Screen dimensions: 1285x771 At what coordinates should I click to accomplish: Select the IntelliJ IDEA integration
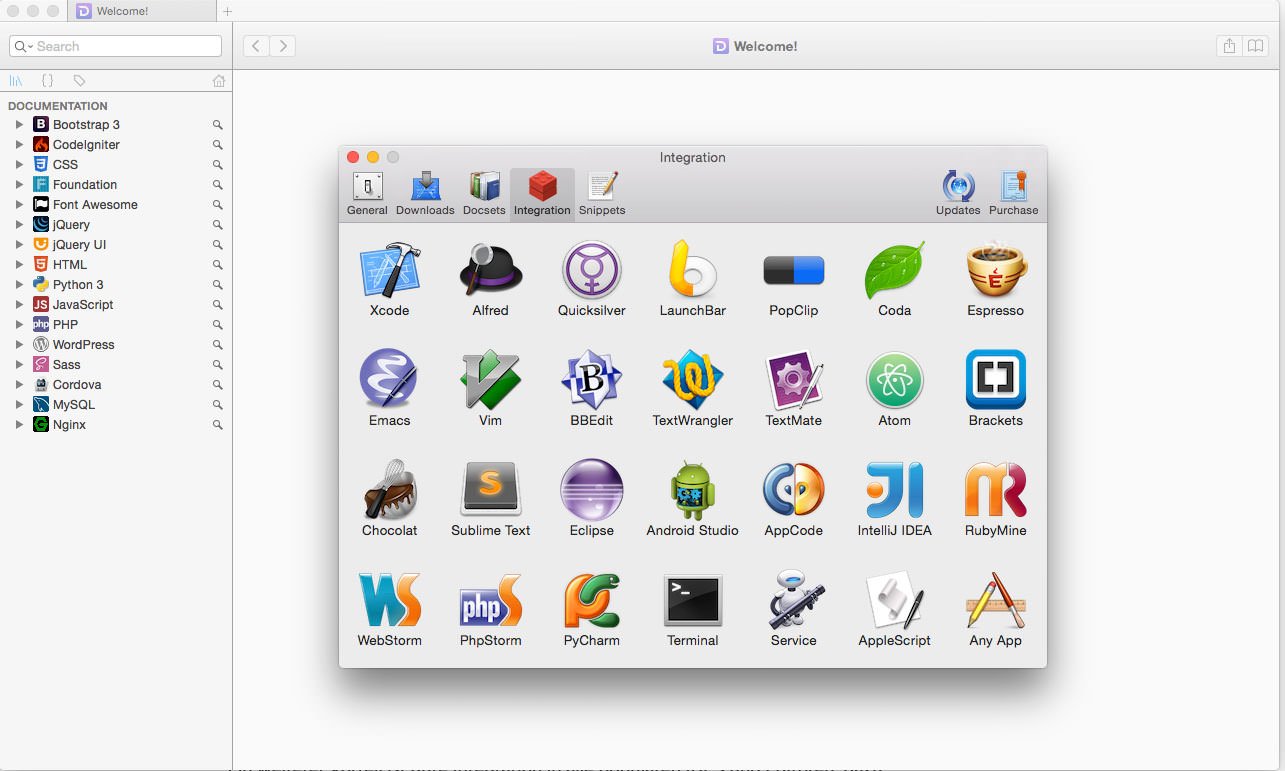[x=894, y=489]
